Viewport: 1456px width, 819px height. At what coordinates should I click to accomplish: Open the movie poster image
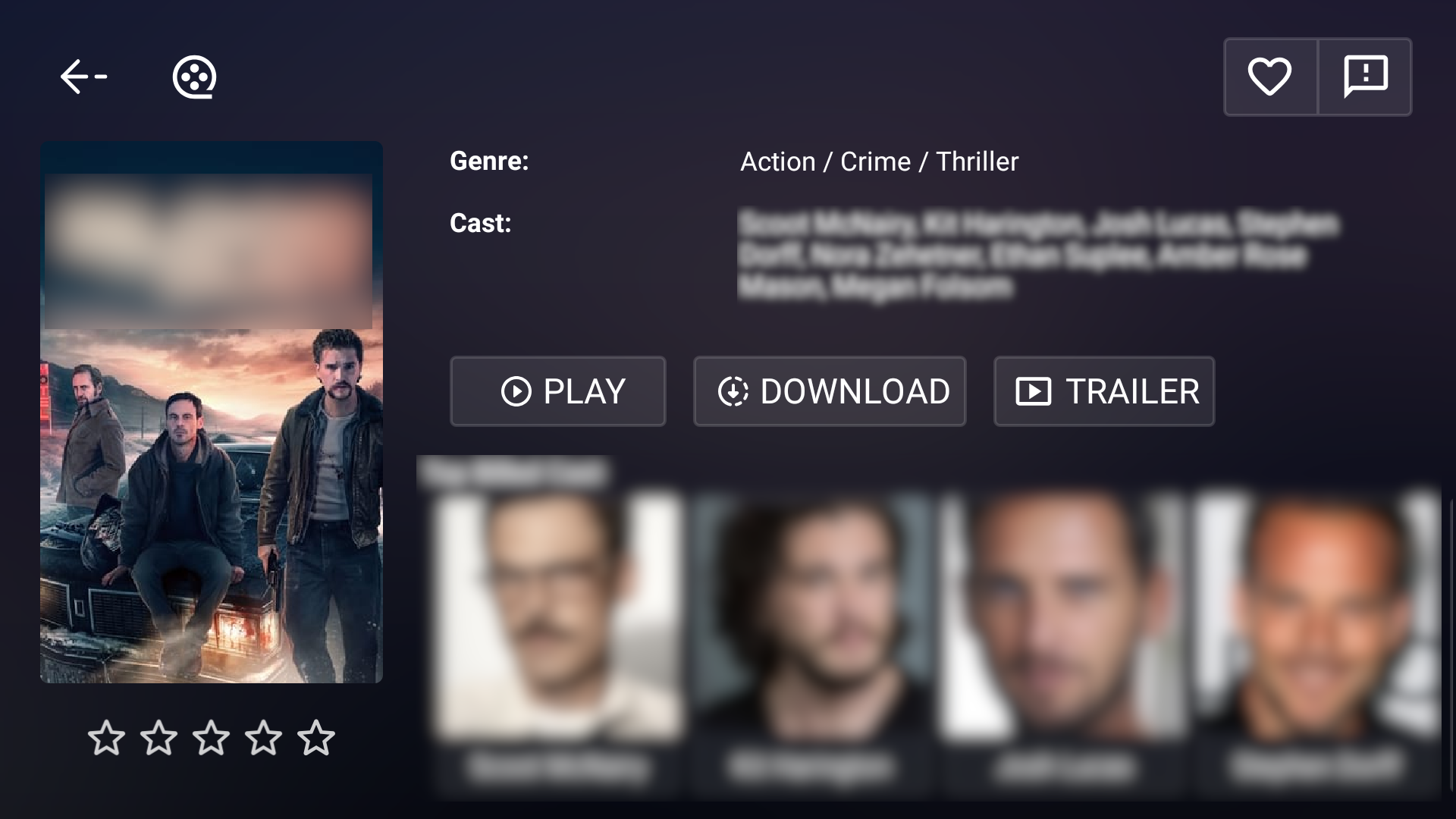(x=212, y=413)
